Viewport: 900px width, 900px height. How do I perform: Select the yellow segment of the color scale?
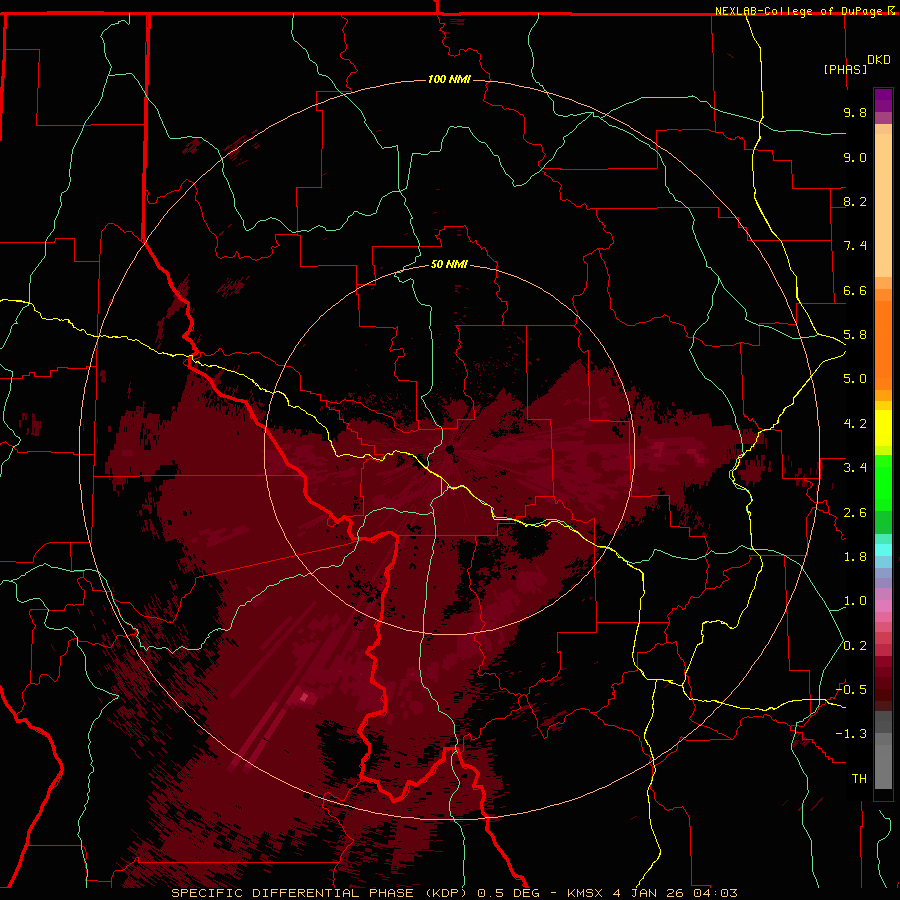point(883,428)
